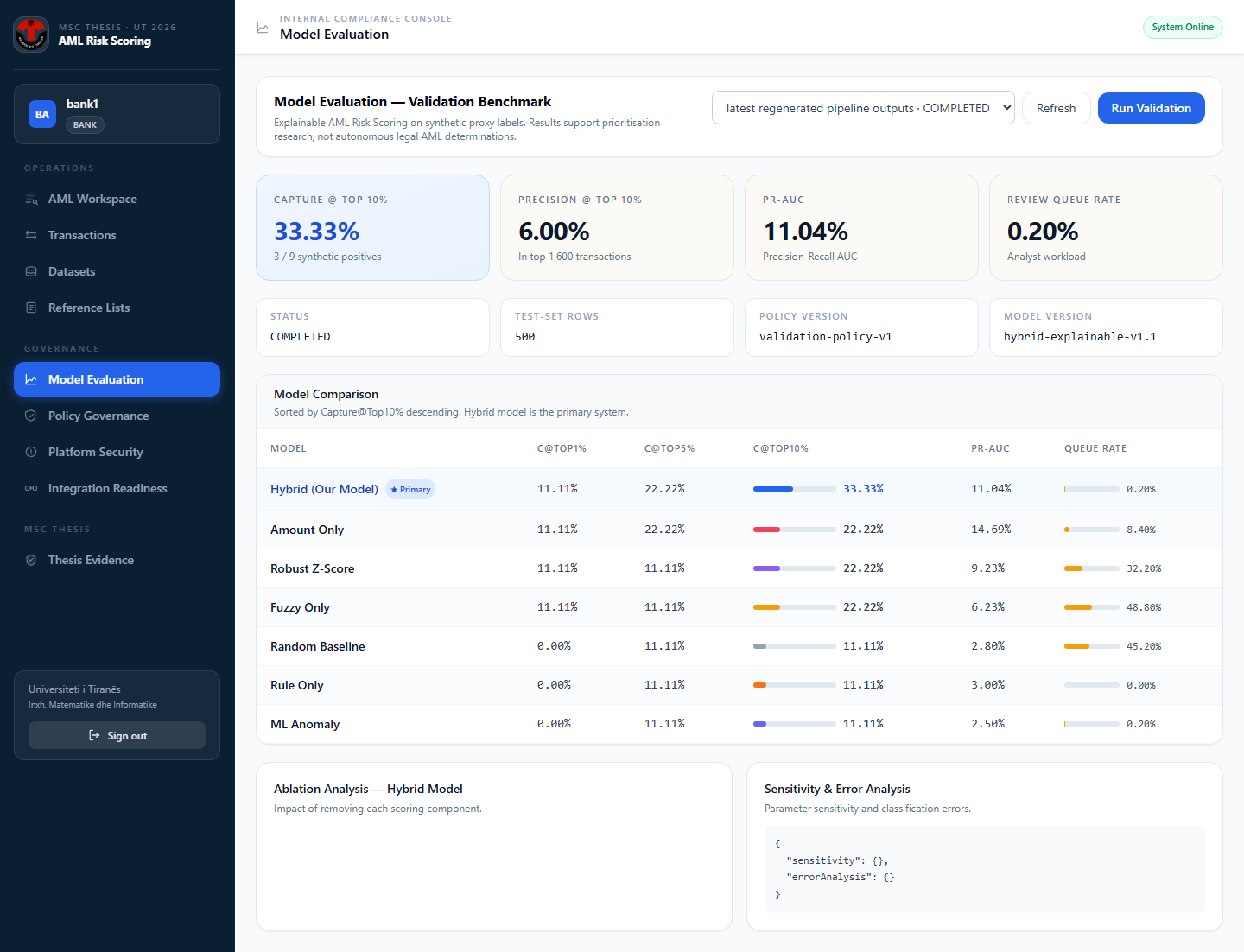Click the AML Risk Scoring logo icon
This screenshot has height=952, width=1244.
[x=31, y=34]
